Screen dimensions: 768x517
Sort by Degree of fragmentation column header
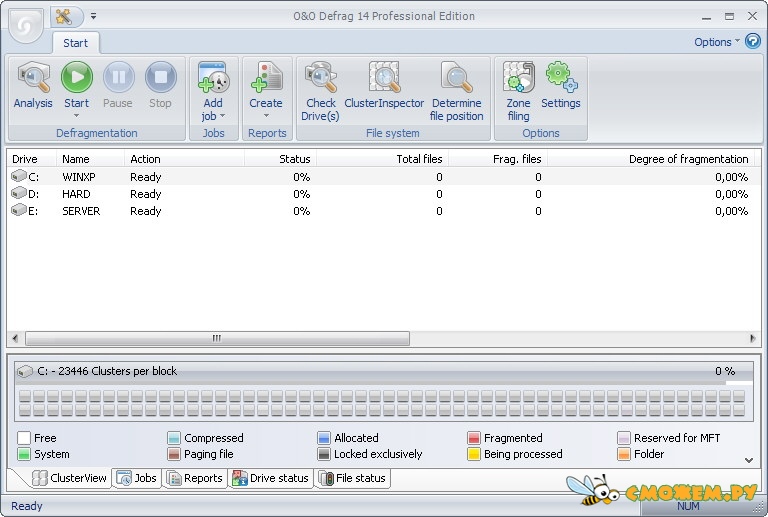pos(651,159)
